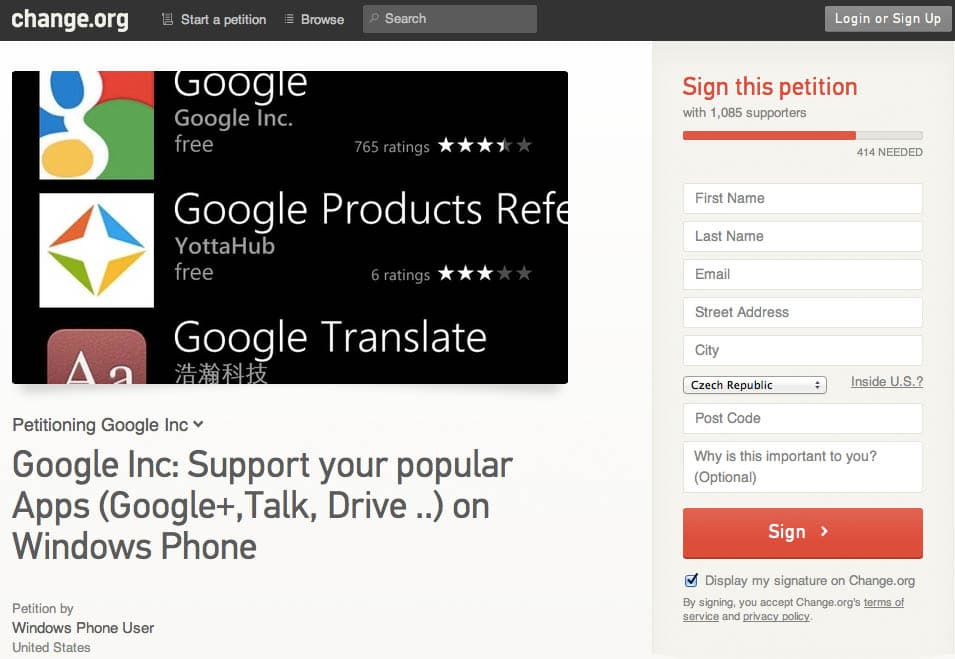Viewport: 955px width, 659px height.
Task: Click the Inside U.S.? link
Action: click(x=887, y=382)
